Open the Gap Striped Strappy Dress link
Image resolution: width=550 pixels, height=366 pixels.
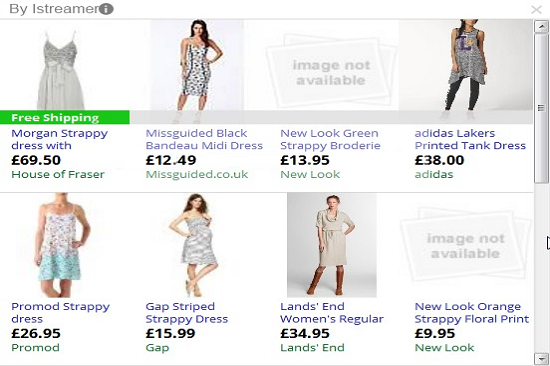tap(187, 313)
